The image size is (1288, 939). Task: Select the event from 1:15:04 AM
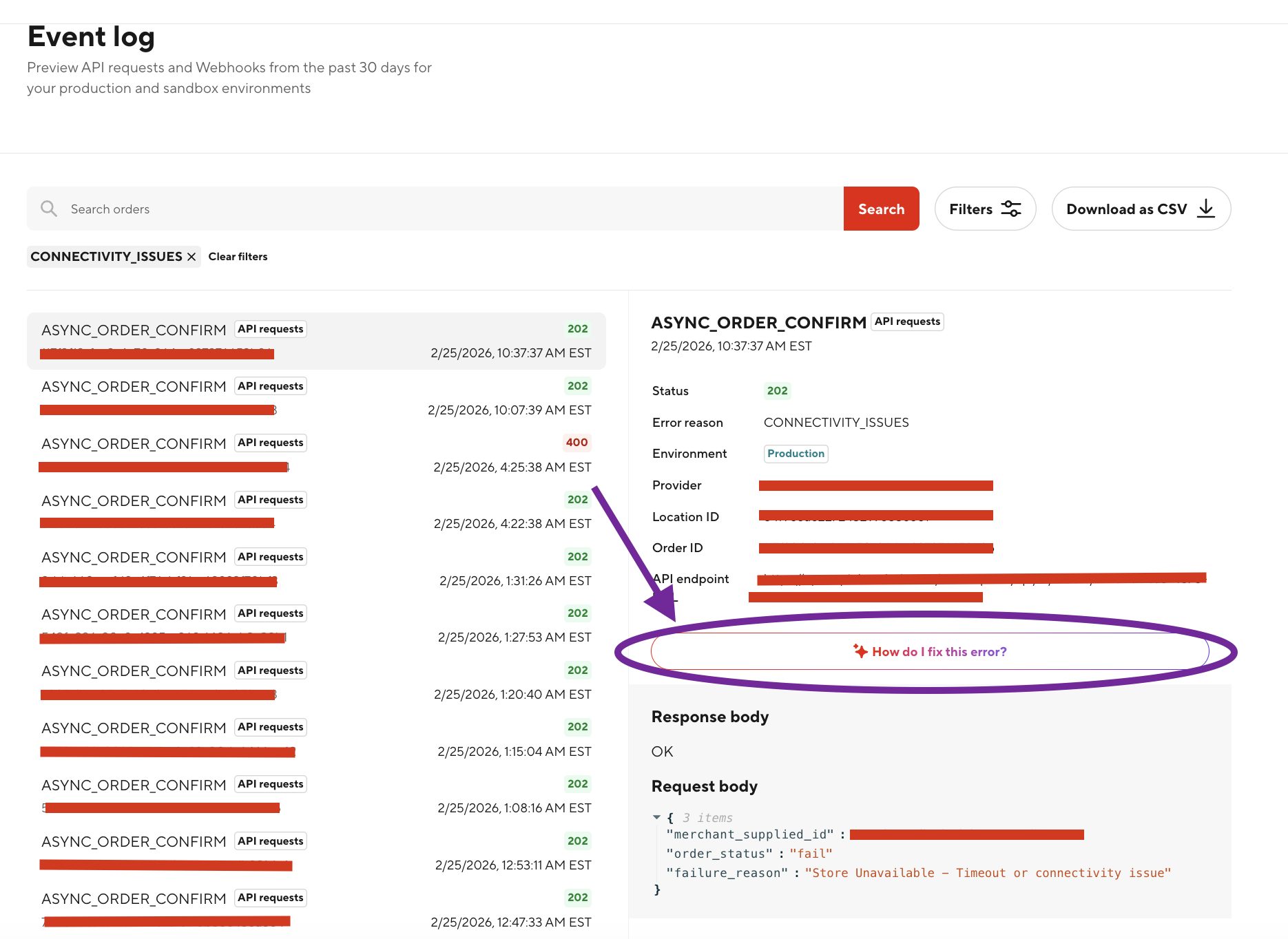pos(316,739)
